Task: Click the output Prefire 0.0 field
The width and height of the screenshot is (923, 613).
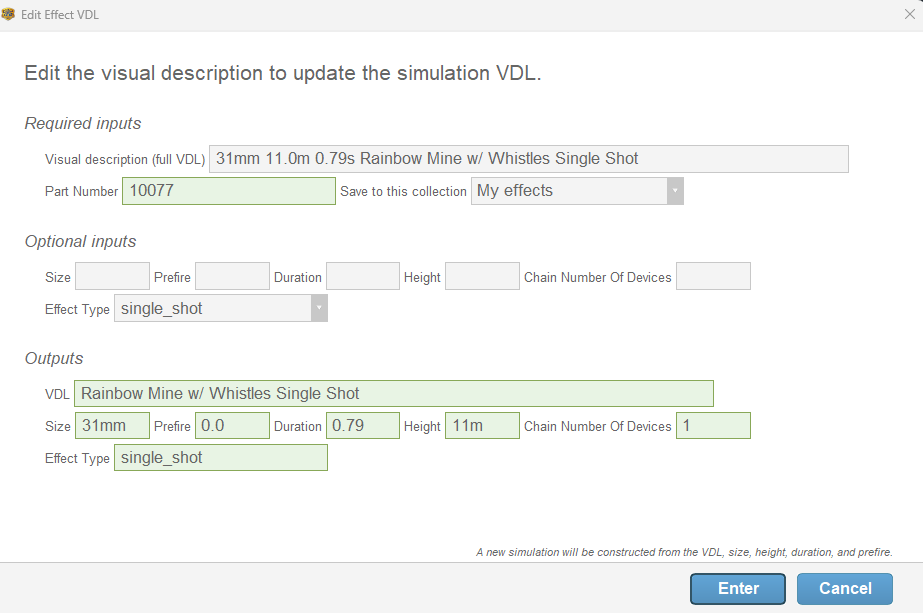Action: [x=232, y=426]
